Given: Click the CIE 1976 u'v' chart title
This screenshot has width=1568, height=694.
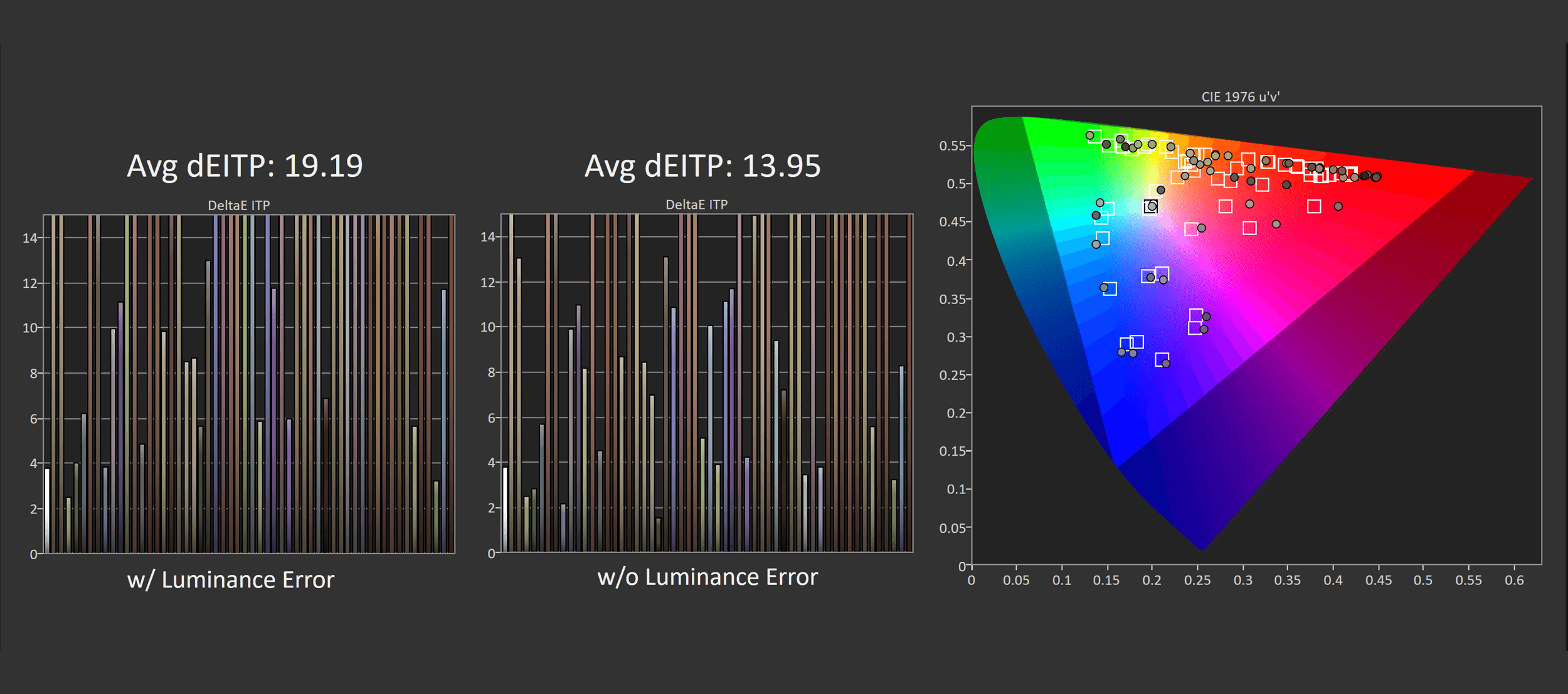Looking at the screenshot, I should (1240, 97).
